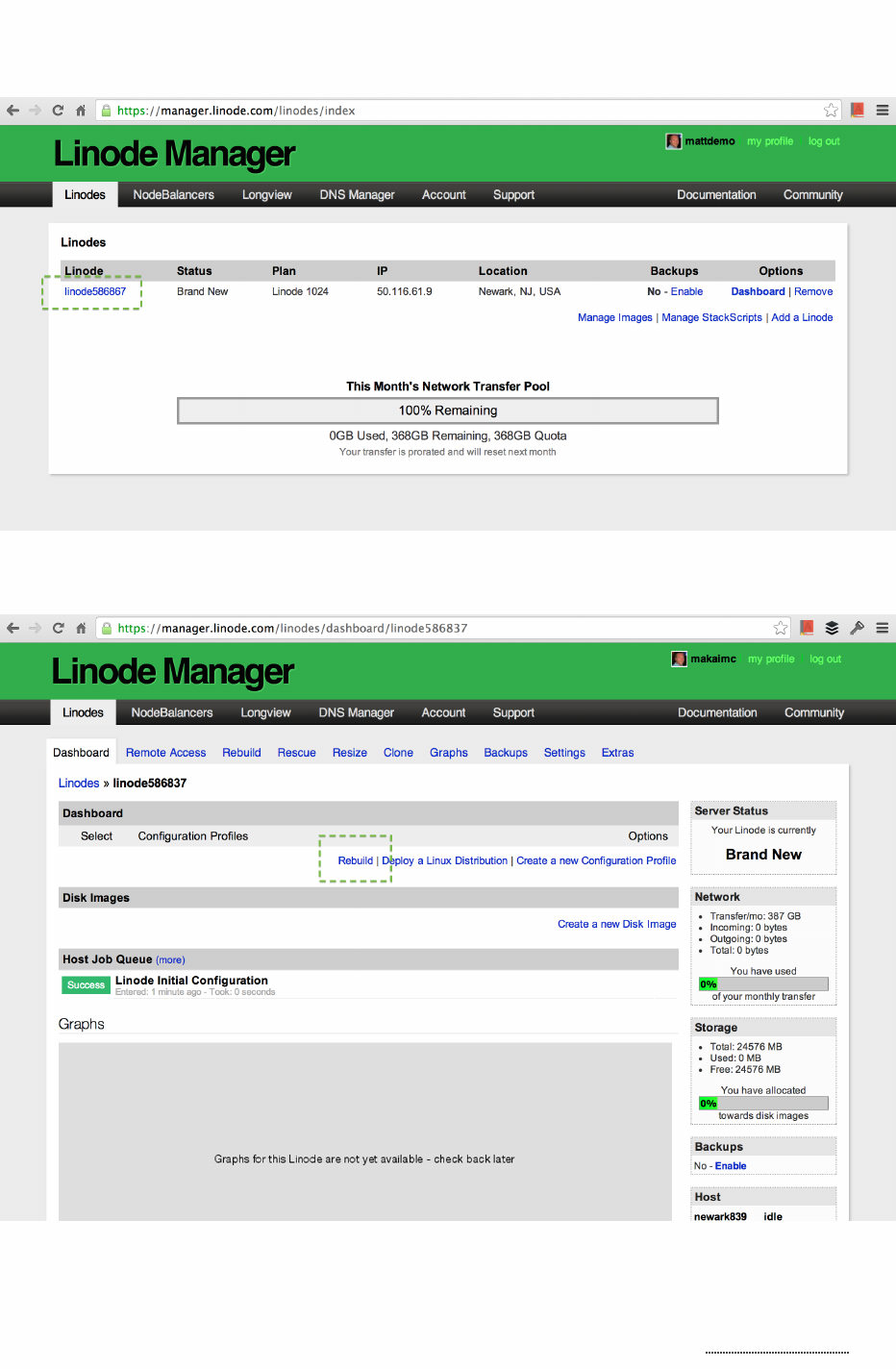Click the monthly transfer 0% usage bar
The height and width of the screenshot is (1369, 896).
(763, 984)
